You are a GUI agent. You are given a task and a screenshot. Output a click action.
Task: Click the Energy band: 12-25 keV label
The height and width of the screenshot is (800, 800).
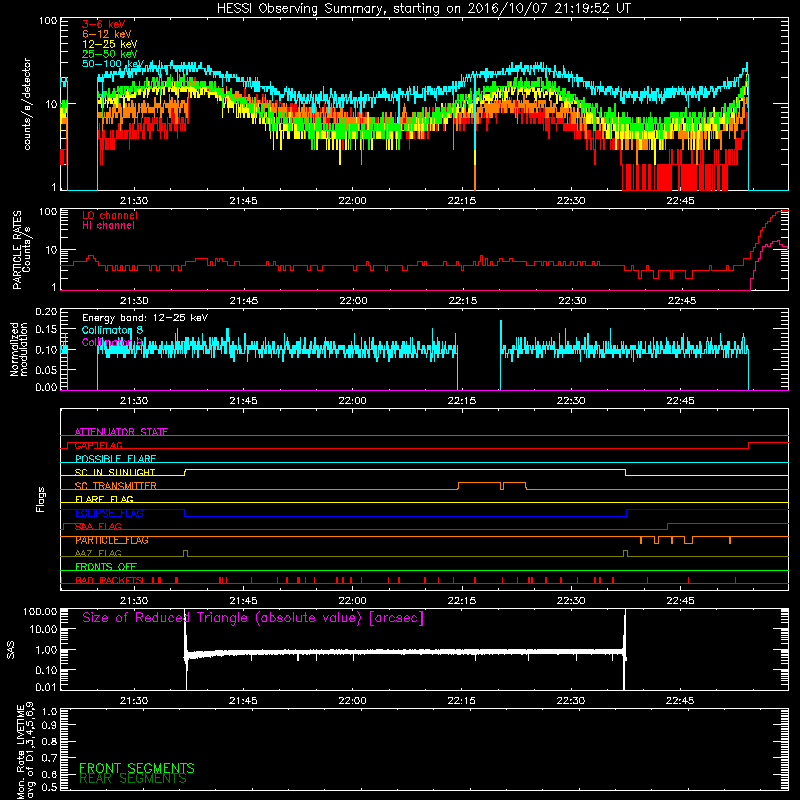pos(145,318)
